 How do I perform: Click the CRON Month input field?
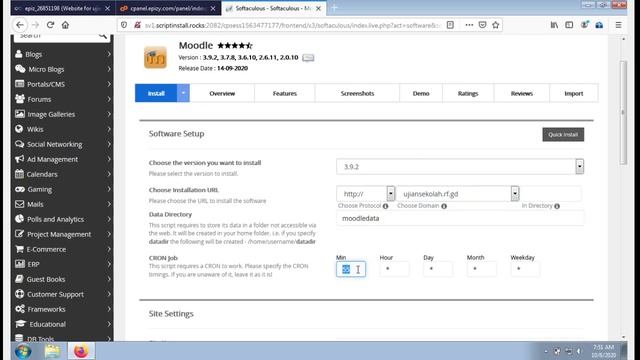[x=481, y=269]
